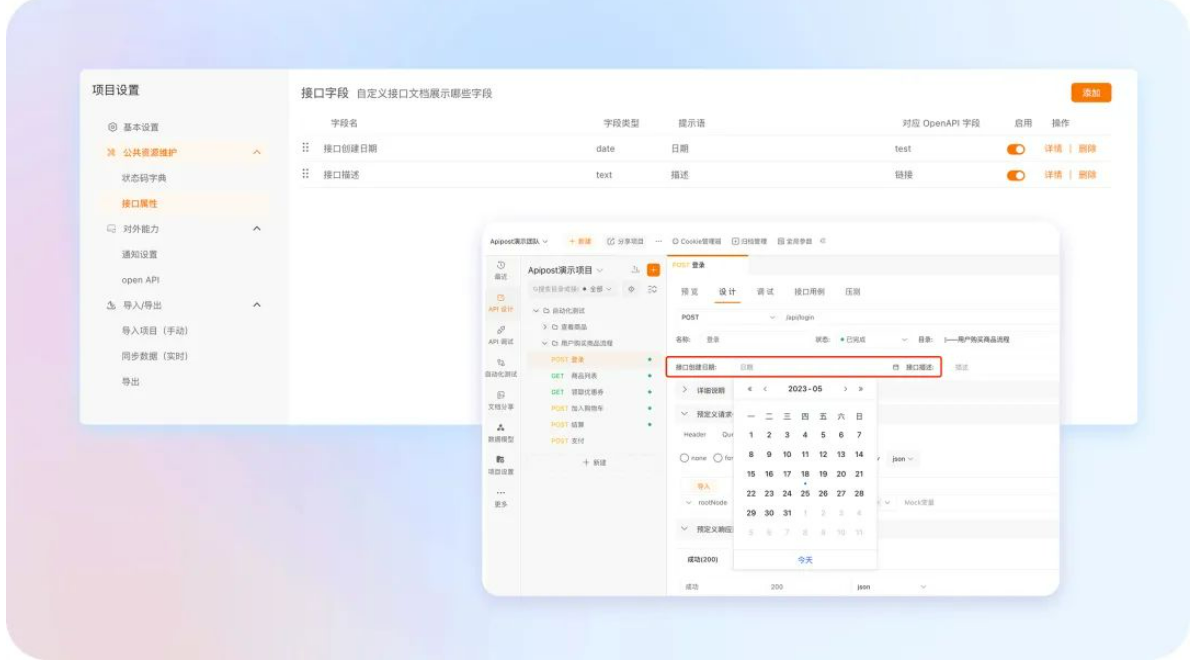Click the 对外能力 sidebar icon

click(x=111, y=229)
